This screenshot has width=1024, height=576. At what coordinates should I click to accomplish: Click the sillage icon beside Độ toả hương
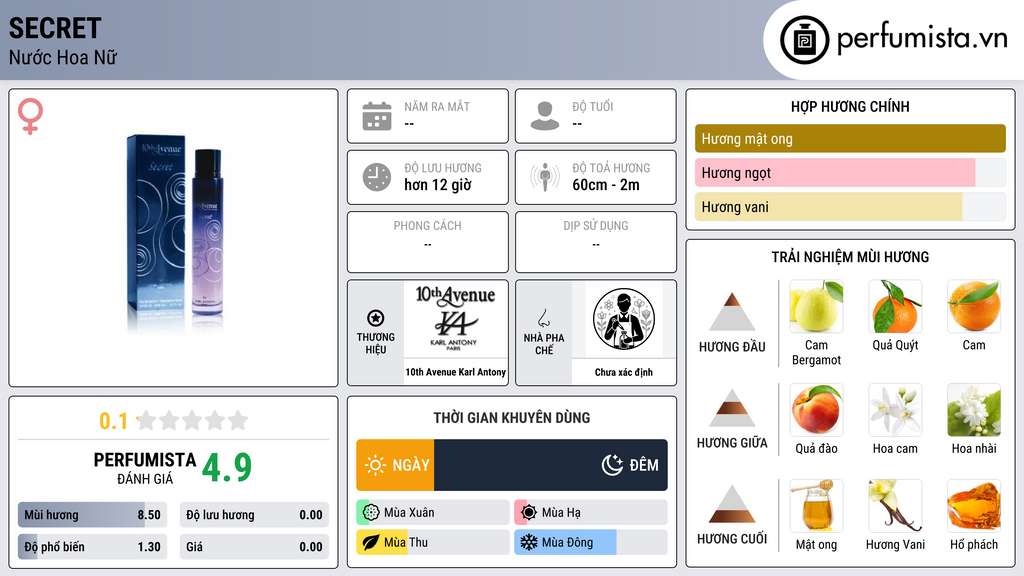[x=545, y=177]
